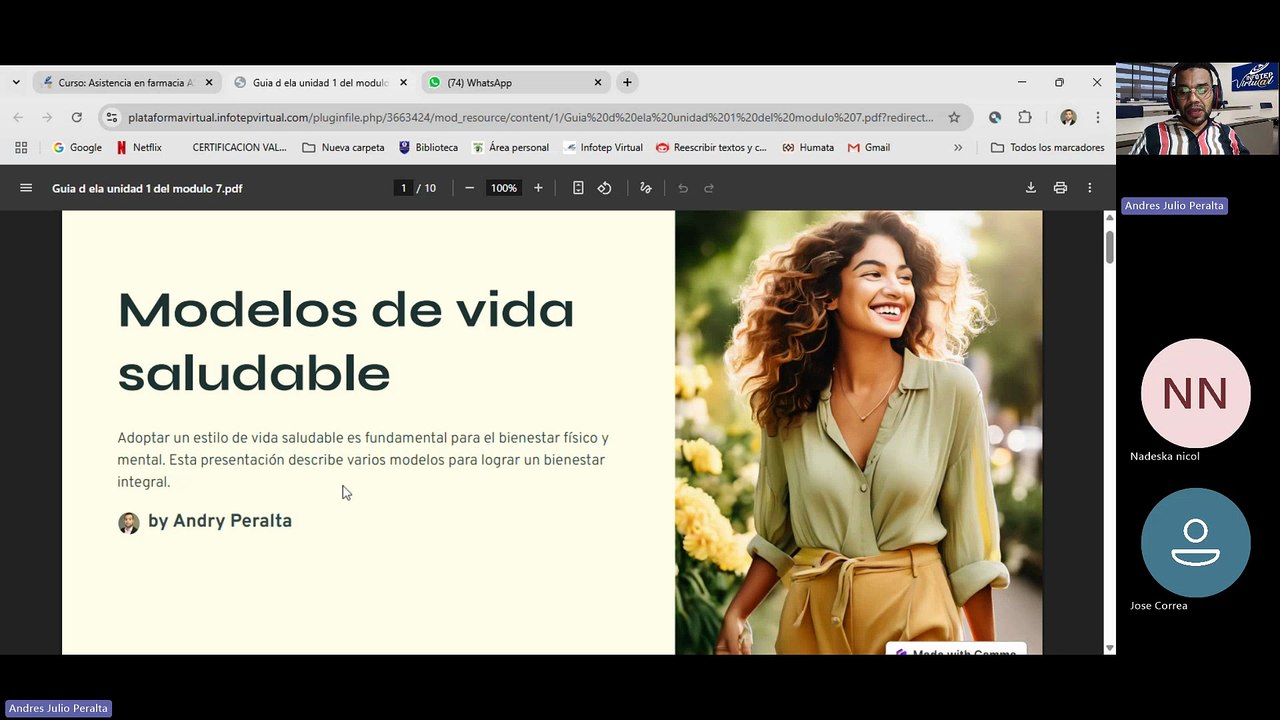Viewport: 1280px width, 720px height.
Task: Select the annotate draw tool
Action: [x=646, y=188]
